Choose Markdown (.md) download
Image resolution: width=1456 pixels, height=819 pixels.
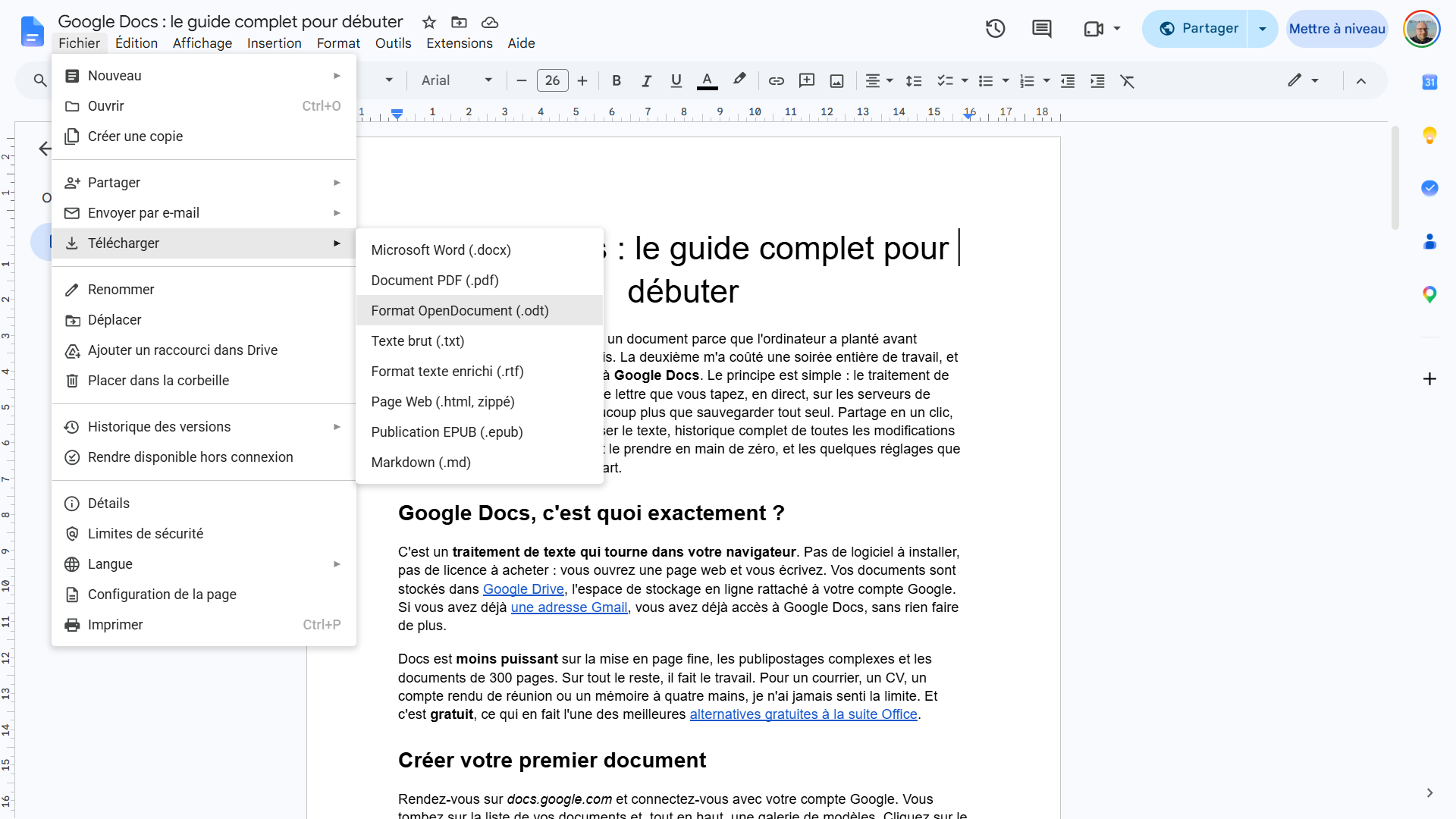pos(479,462)
